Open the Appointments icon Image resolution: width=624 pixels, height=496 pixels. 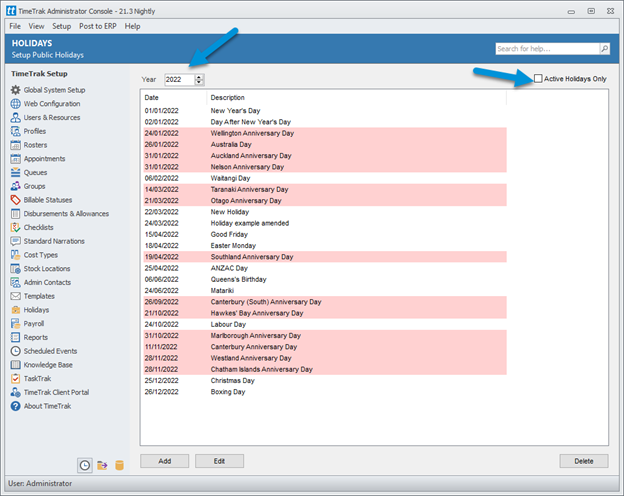point(15,158)
